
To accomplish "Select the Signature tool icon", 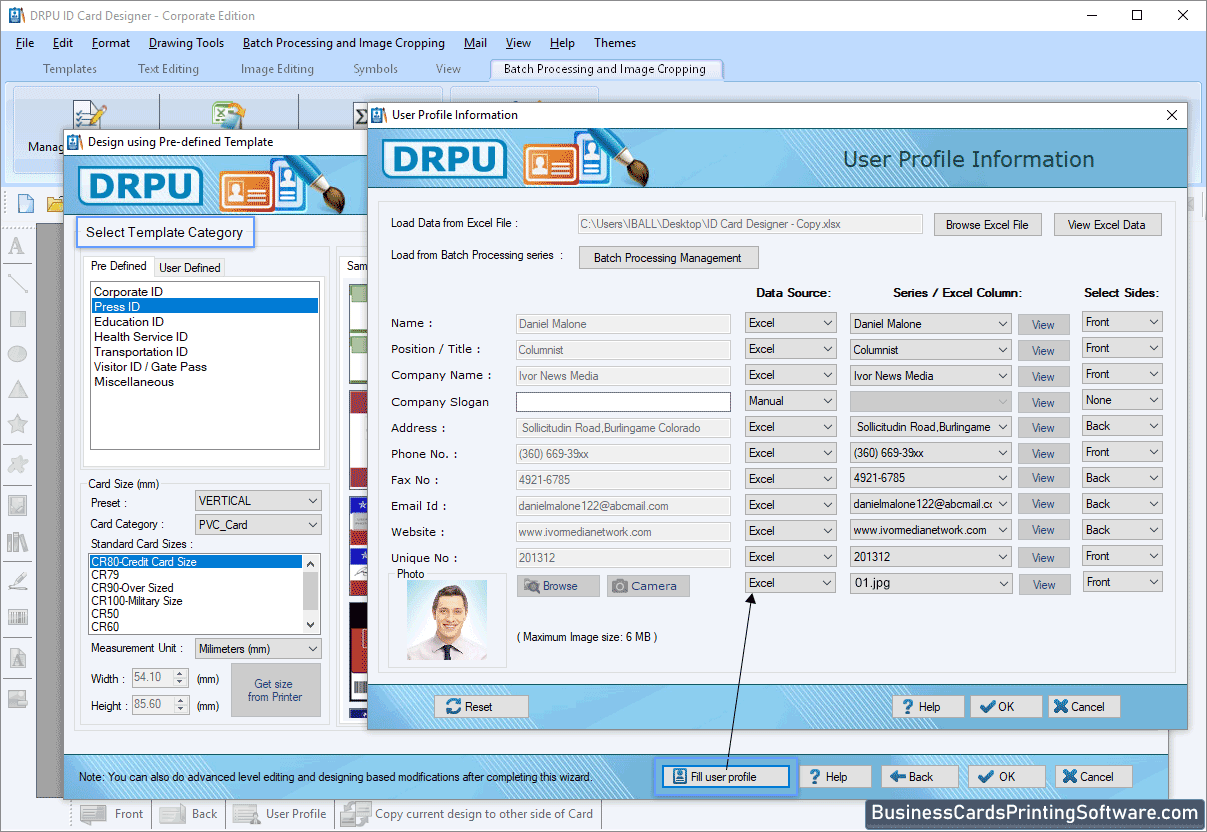I will pos(17,580).
